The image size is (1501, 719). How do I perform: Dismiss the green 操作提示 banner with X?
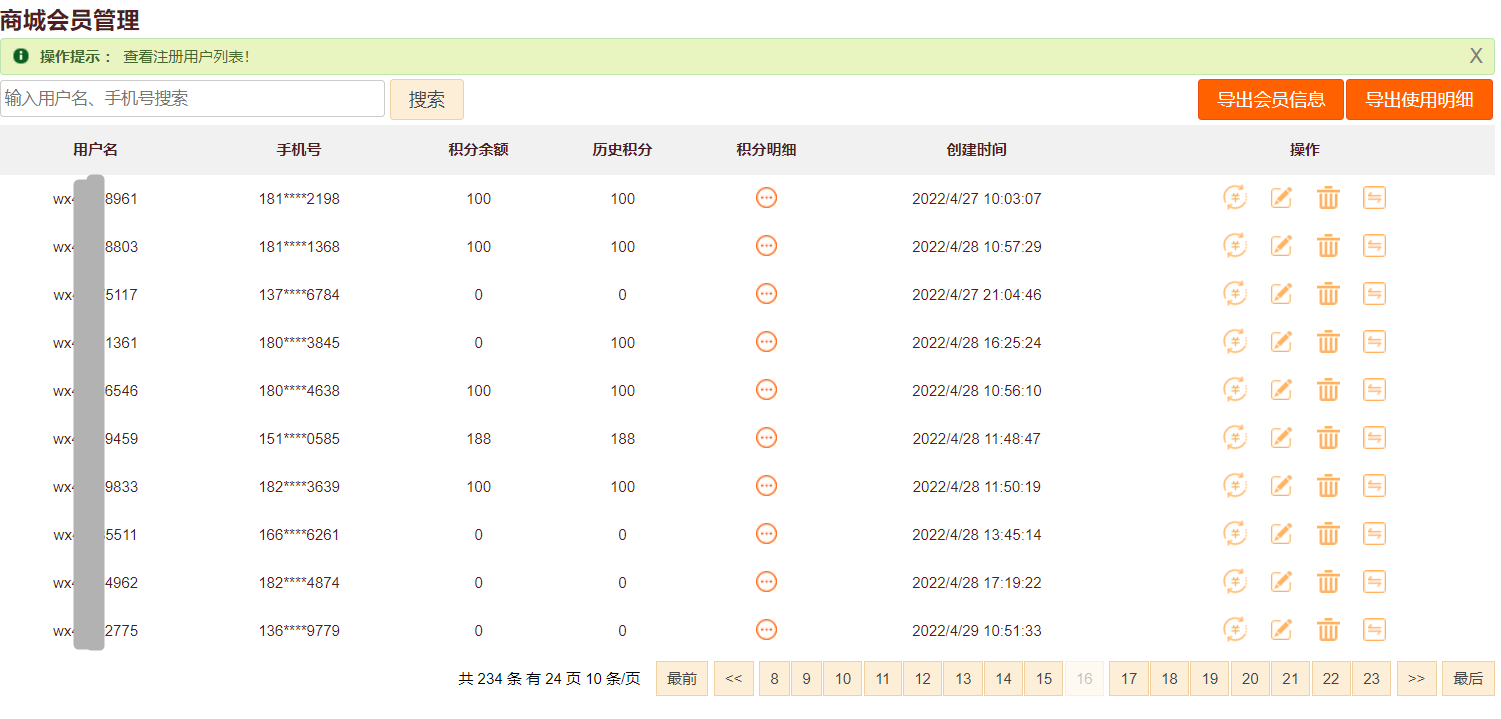1476,56
